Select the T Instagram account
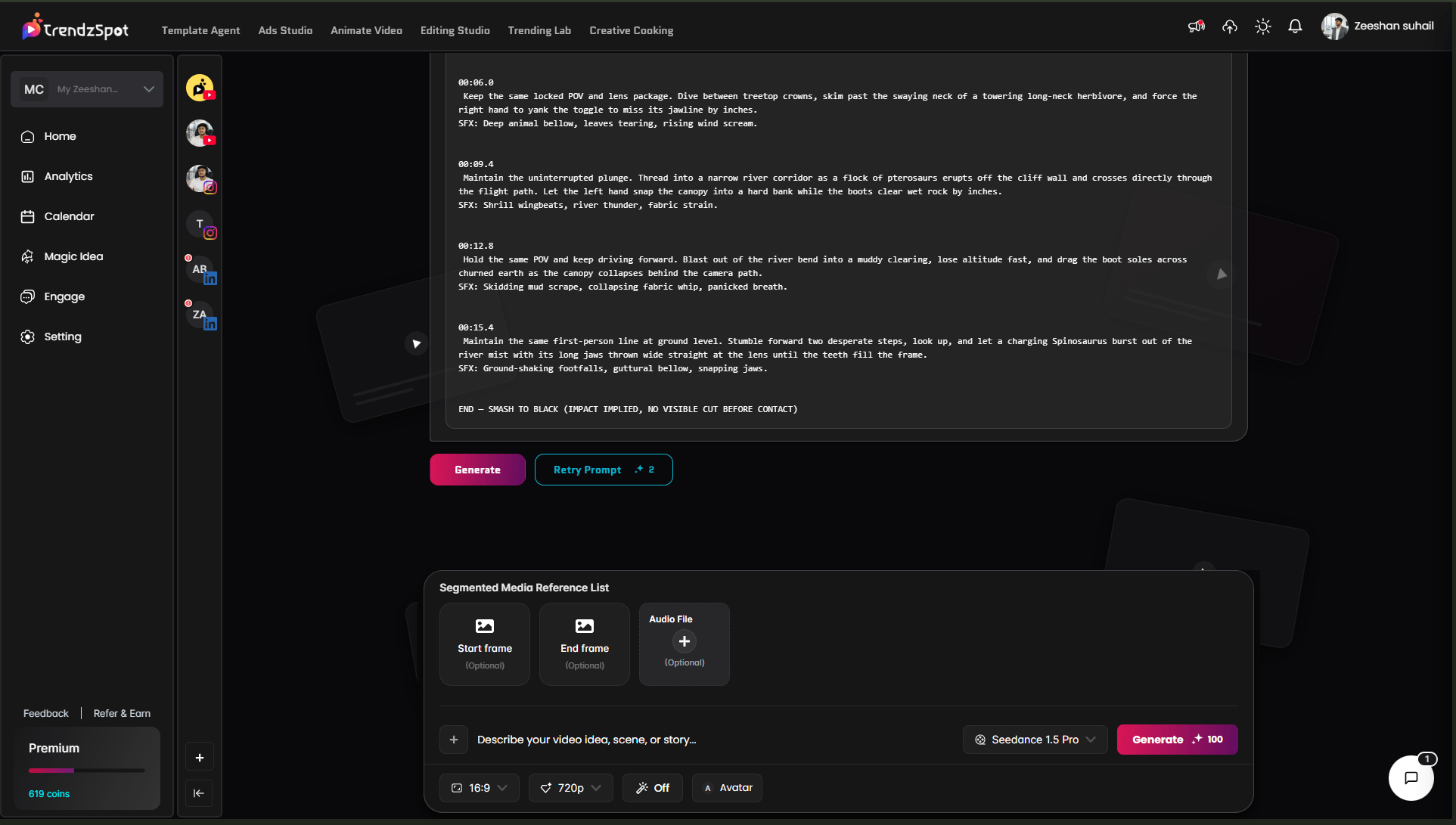Screen dimensions: 1456x825 coord(200,225)
